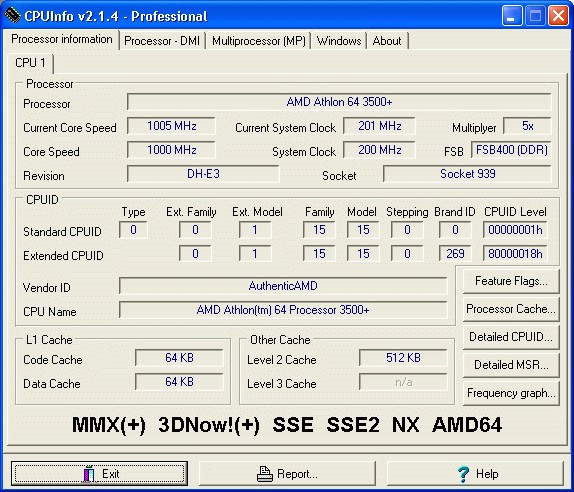Open the Processor Cache details
This screenshot has width=574, height=492.
[511, 309]
